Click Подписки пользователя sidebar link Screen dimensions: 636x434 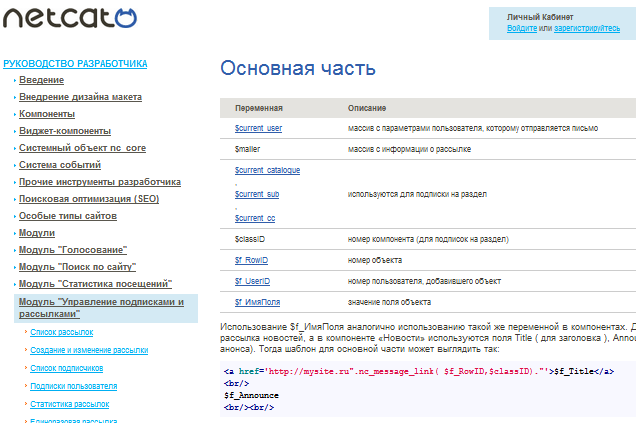73,385
